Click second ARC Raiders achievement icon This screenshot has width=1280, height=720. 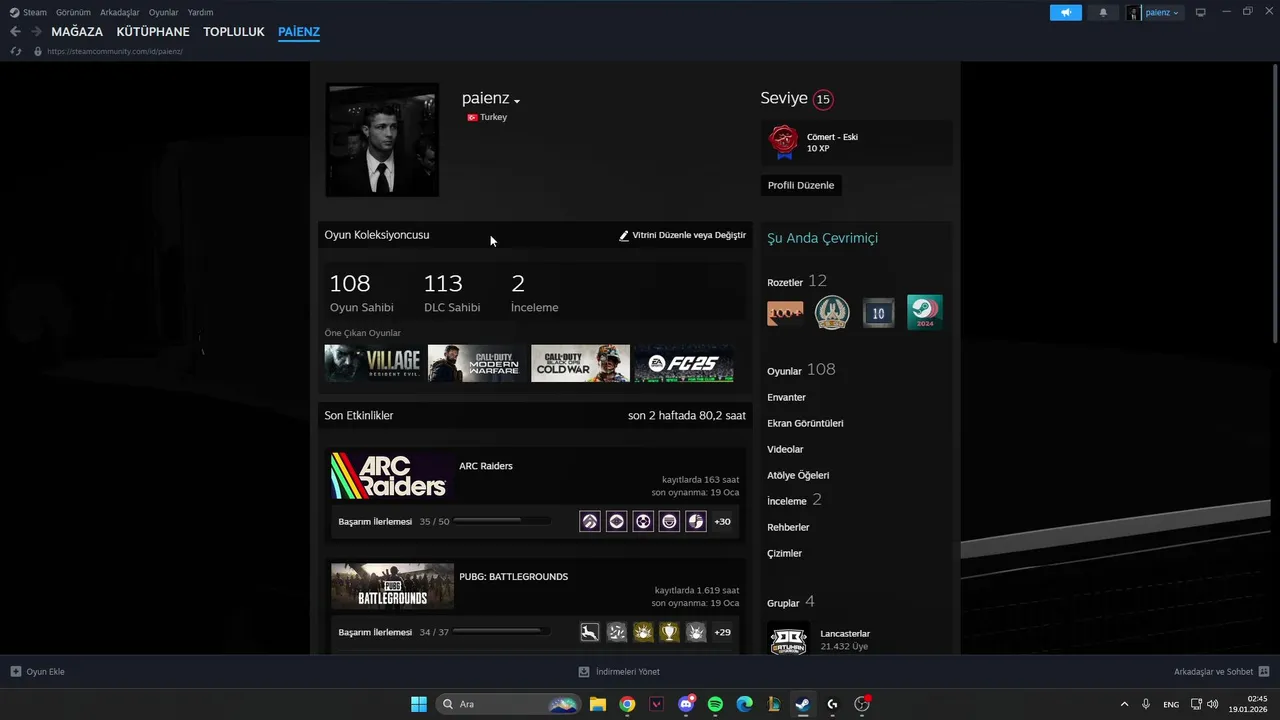point(617,521)
